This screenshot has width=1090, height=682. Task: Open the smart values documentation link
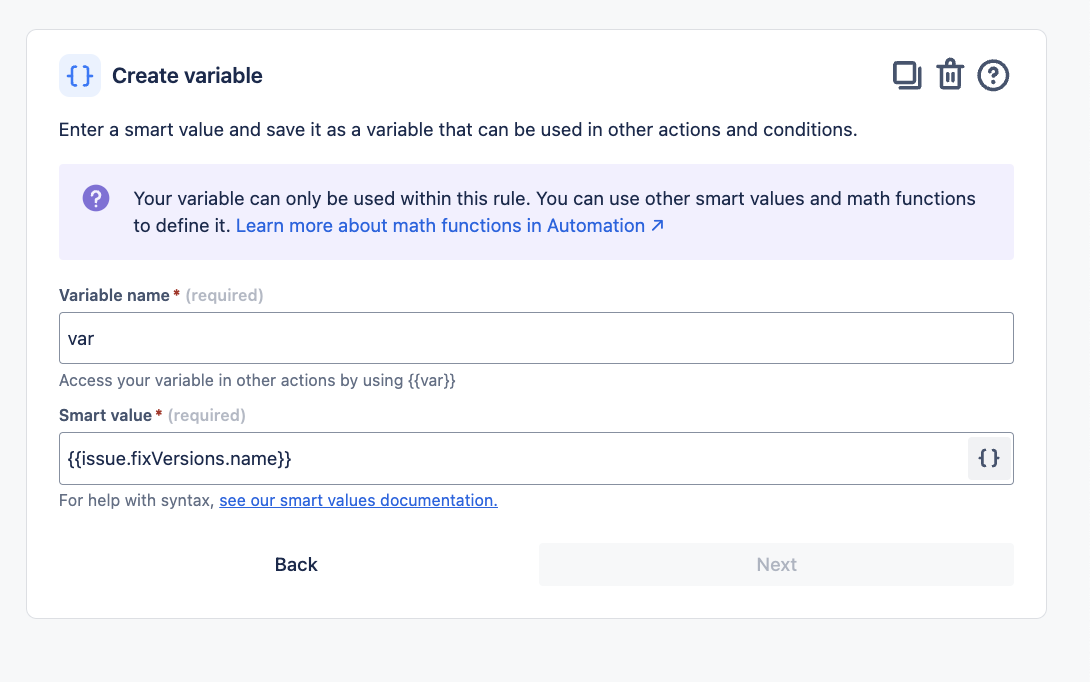[358, 500]
